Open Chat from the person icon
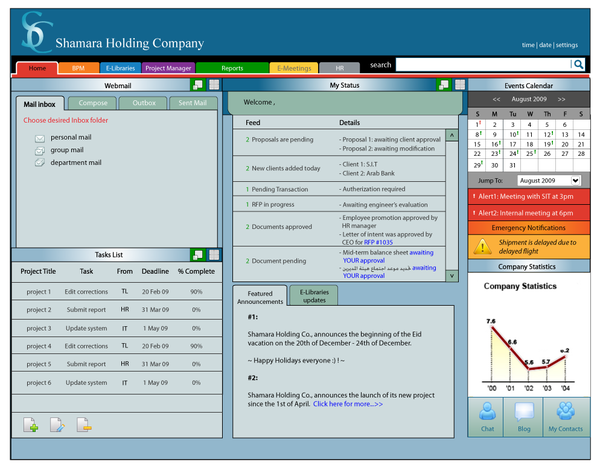The height and width of the screenshot is (470, 600). coord(487,411)
